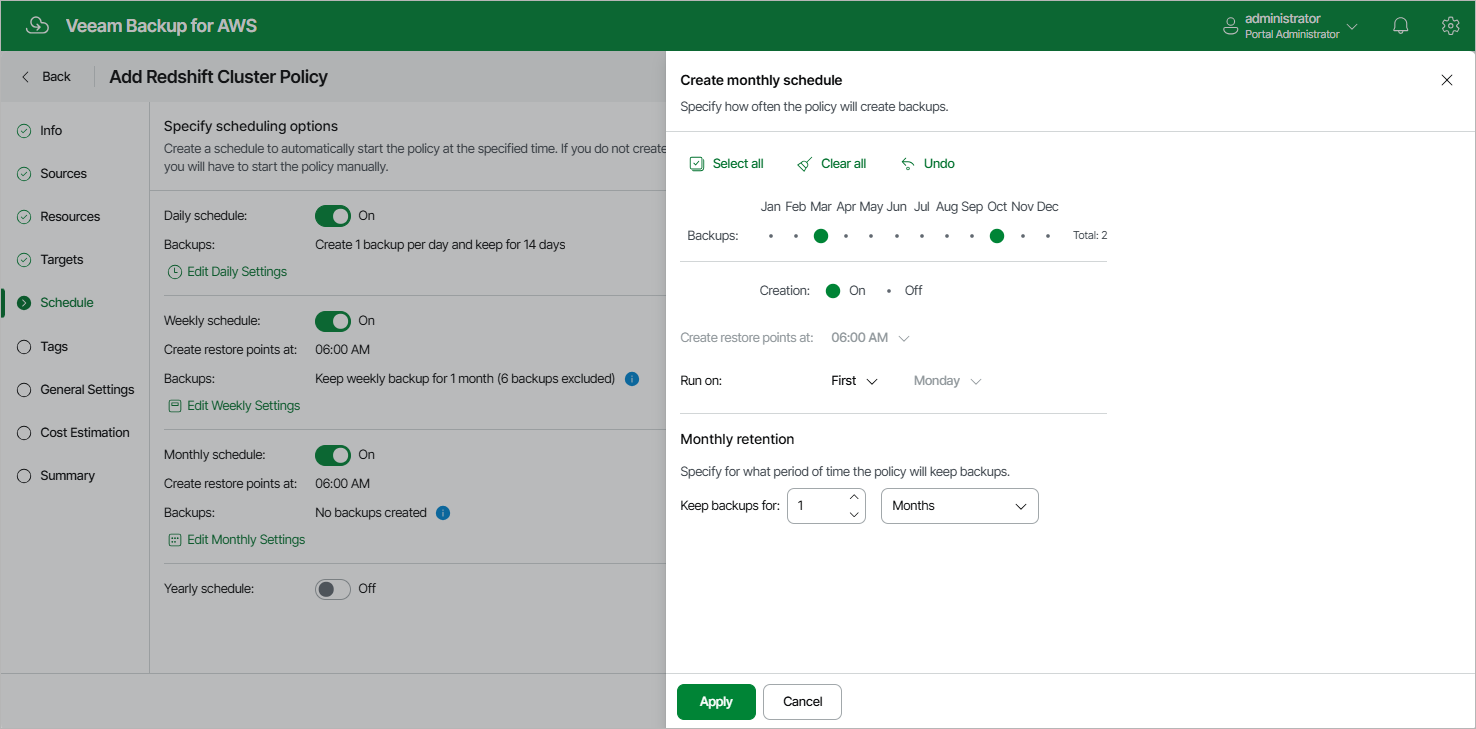Go back with the Back arrow
The image size is (1476, 729).
click(x=46, y=76)
